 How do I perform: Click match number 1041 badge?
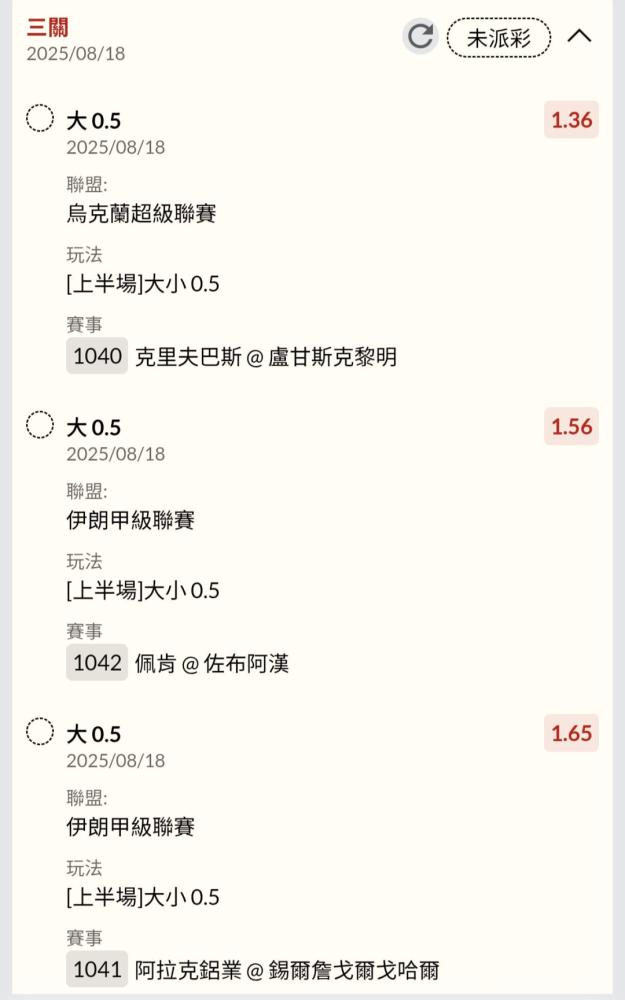(97, 969)
